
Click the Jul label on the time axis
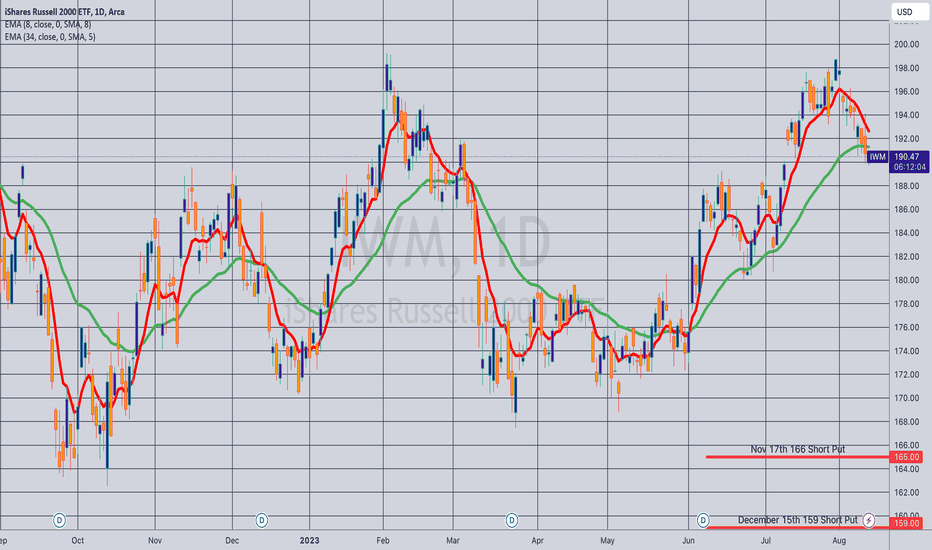(x=766, y=540)
